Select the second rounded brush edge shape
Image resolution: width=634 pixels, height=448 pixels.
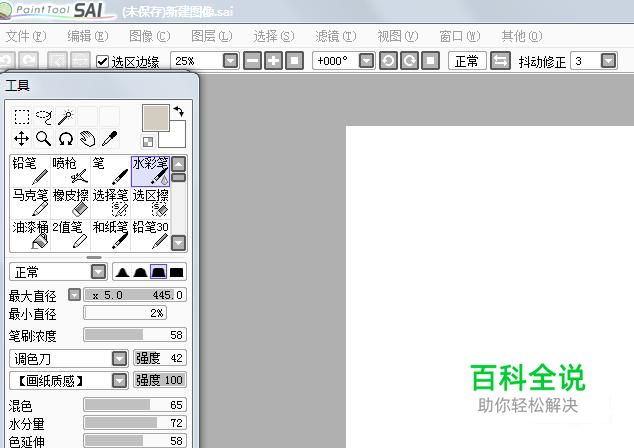coord(140,272)
